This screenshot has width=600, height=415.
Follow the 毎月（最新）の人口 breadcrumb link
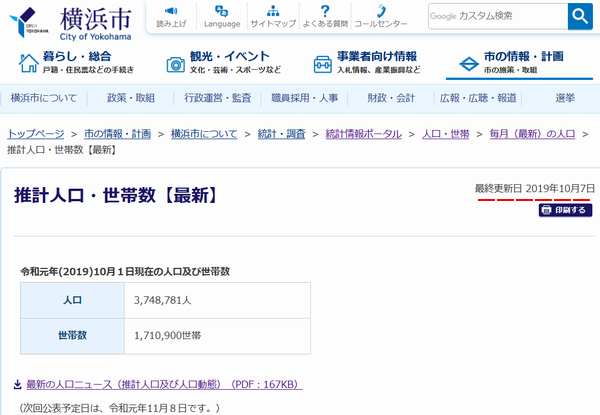coord(532,134)
